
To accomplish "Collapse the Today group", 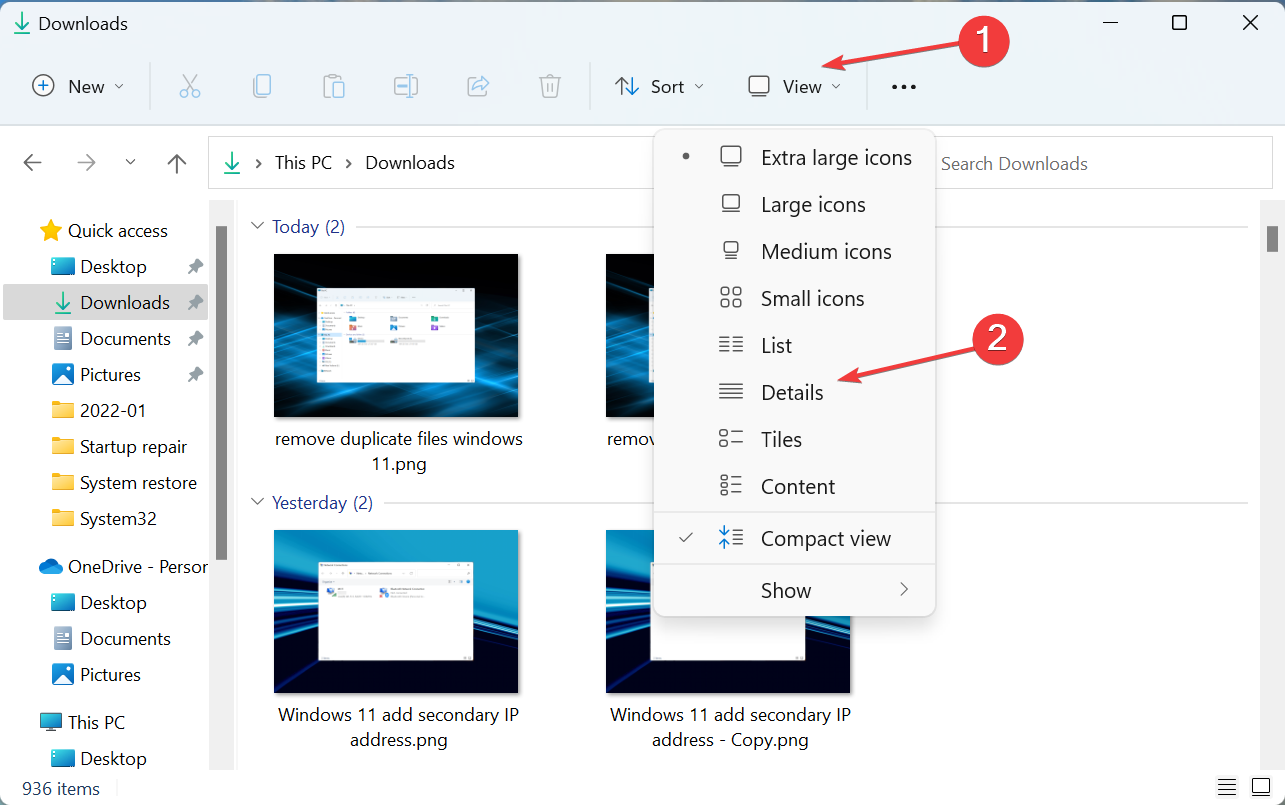I will 257,227.
